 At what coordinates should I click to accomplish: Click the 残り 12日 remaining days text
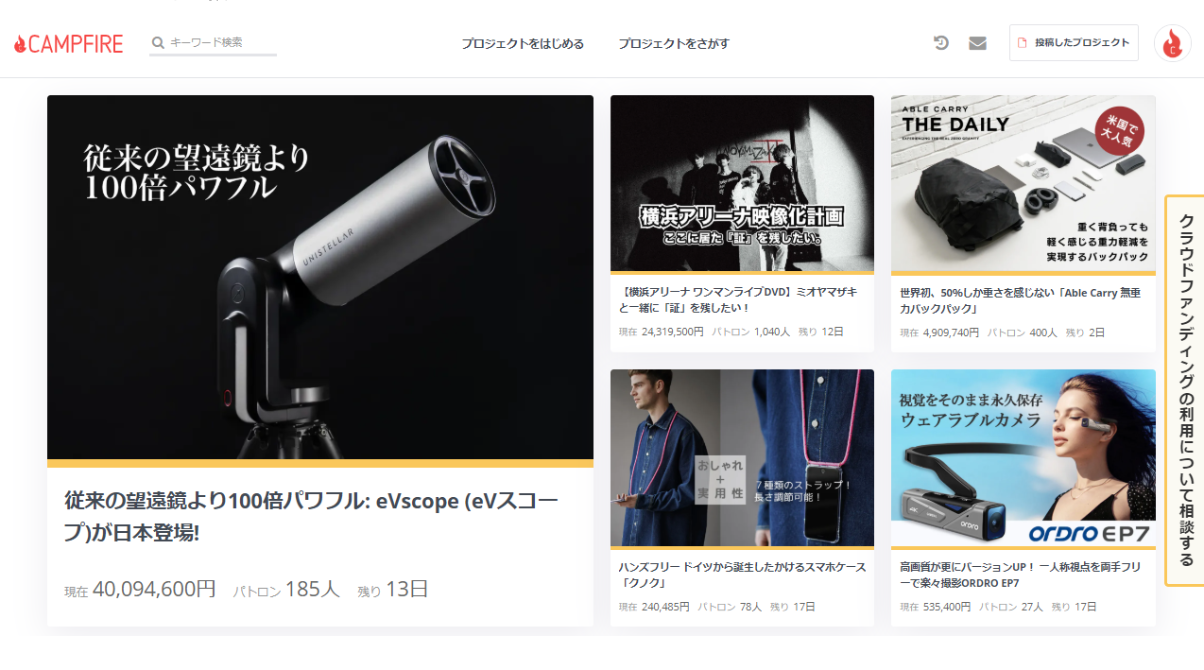coord(821,332)
